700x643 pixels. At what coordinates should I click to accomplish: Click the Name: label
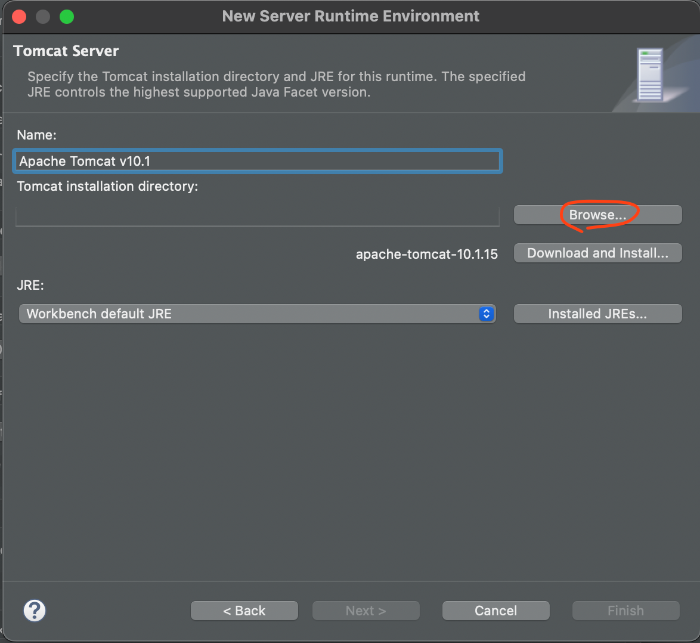pyautogui.click(x=37, y=135)
